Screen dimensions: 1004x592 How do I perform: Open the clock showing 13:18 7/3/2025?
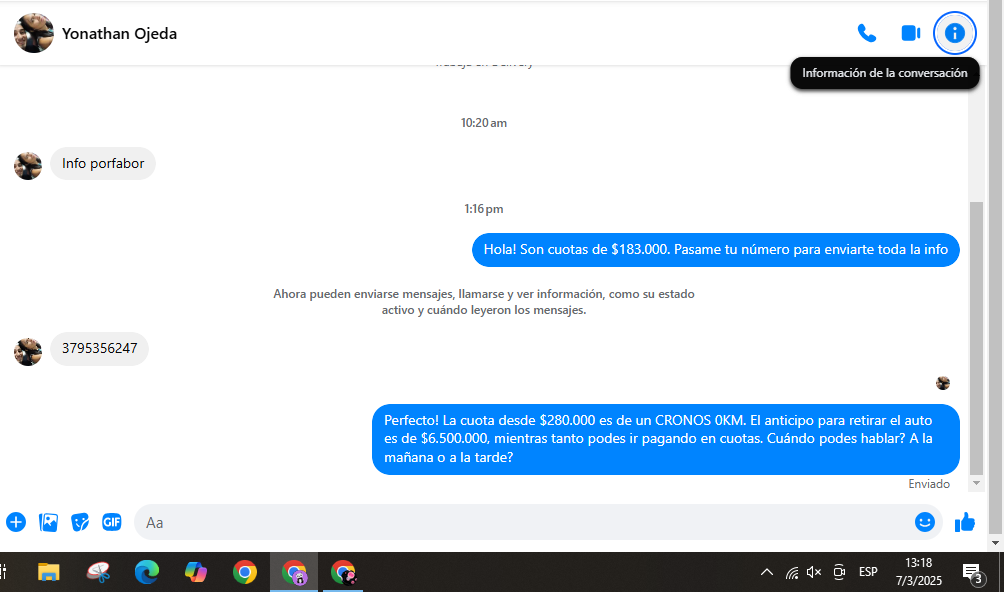coord(918,572)
